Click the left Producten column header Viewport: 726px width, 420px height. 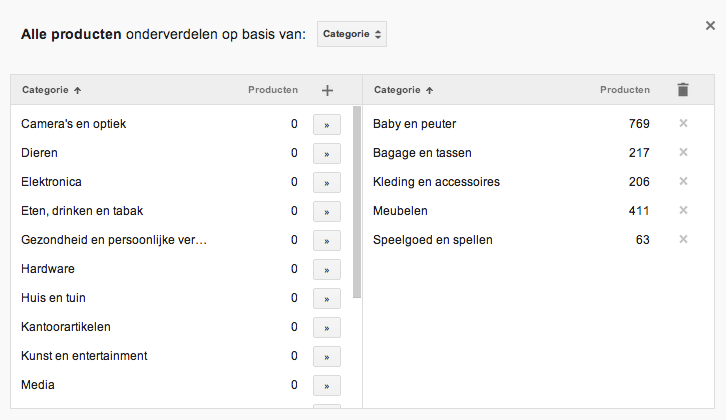(x=272, y=90)
